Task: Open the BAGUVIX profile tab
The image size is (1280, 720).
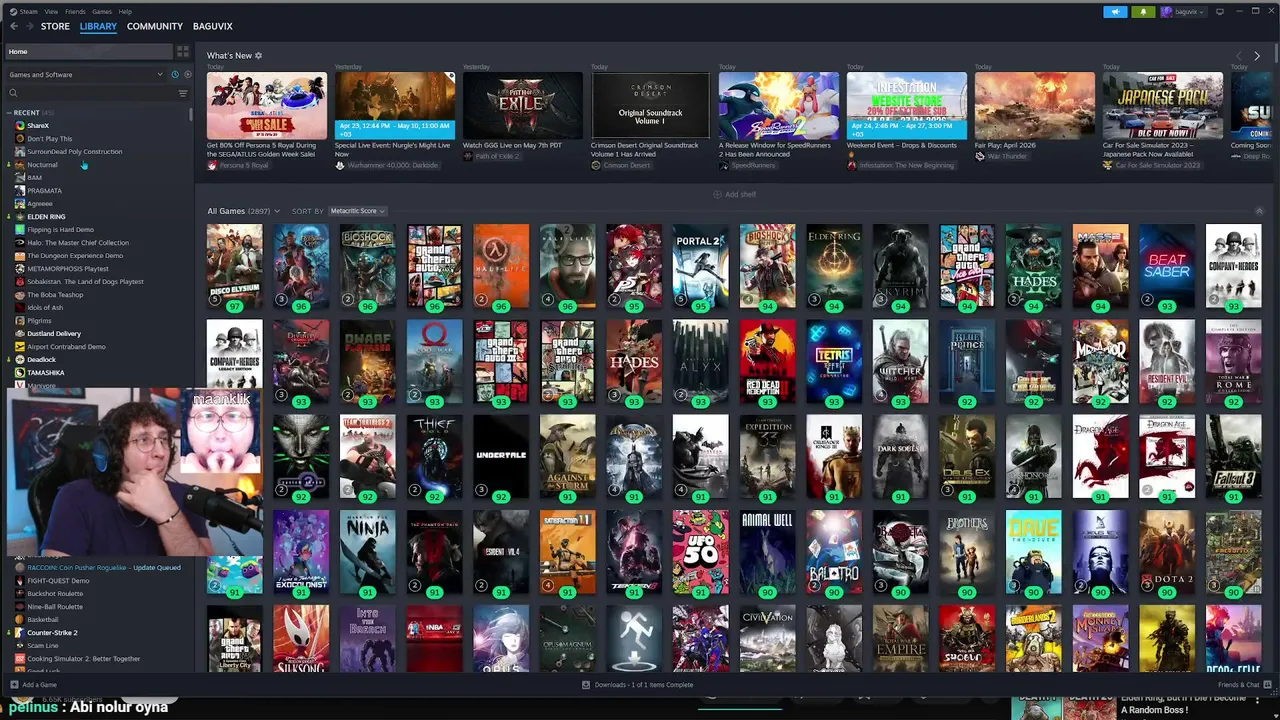Action: 212,26
